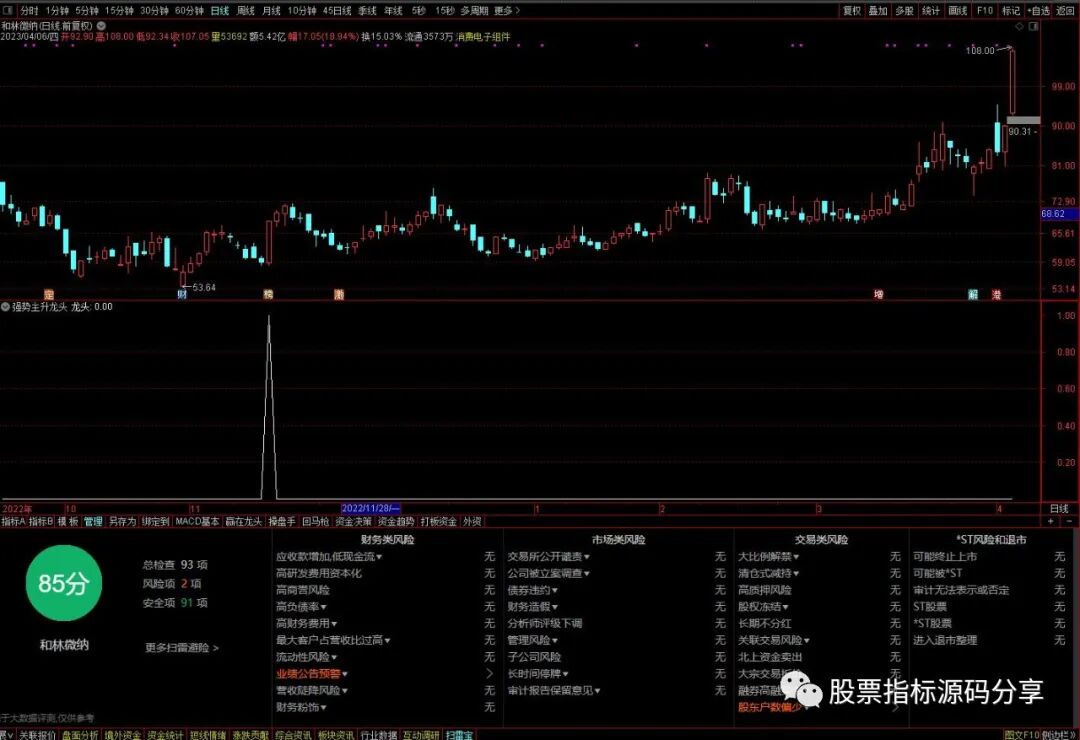This screenshot has height=740, width=1080.
Task: Switch to 5分钟 chart period
Action: click(87, 10)
